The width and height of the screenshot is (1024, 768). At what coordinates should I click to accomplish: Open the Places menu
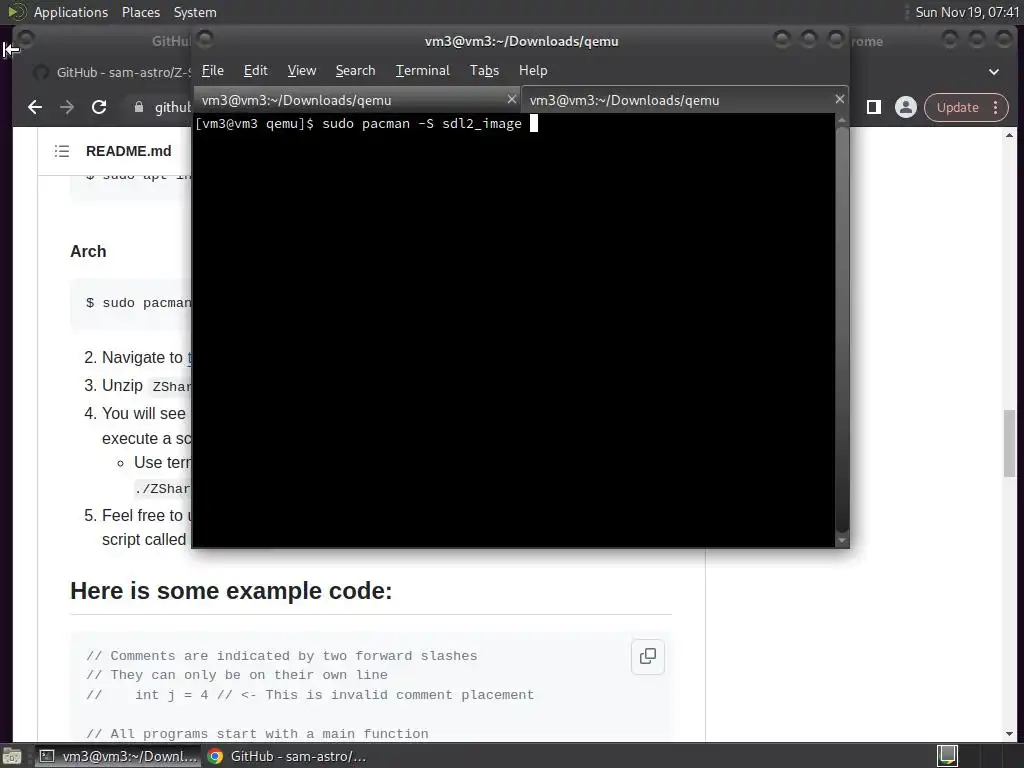click(x=141, y=12)
